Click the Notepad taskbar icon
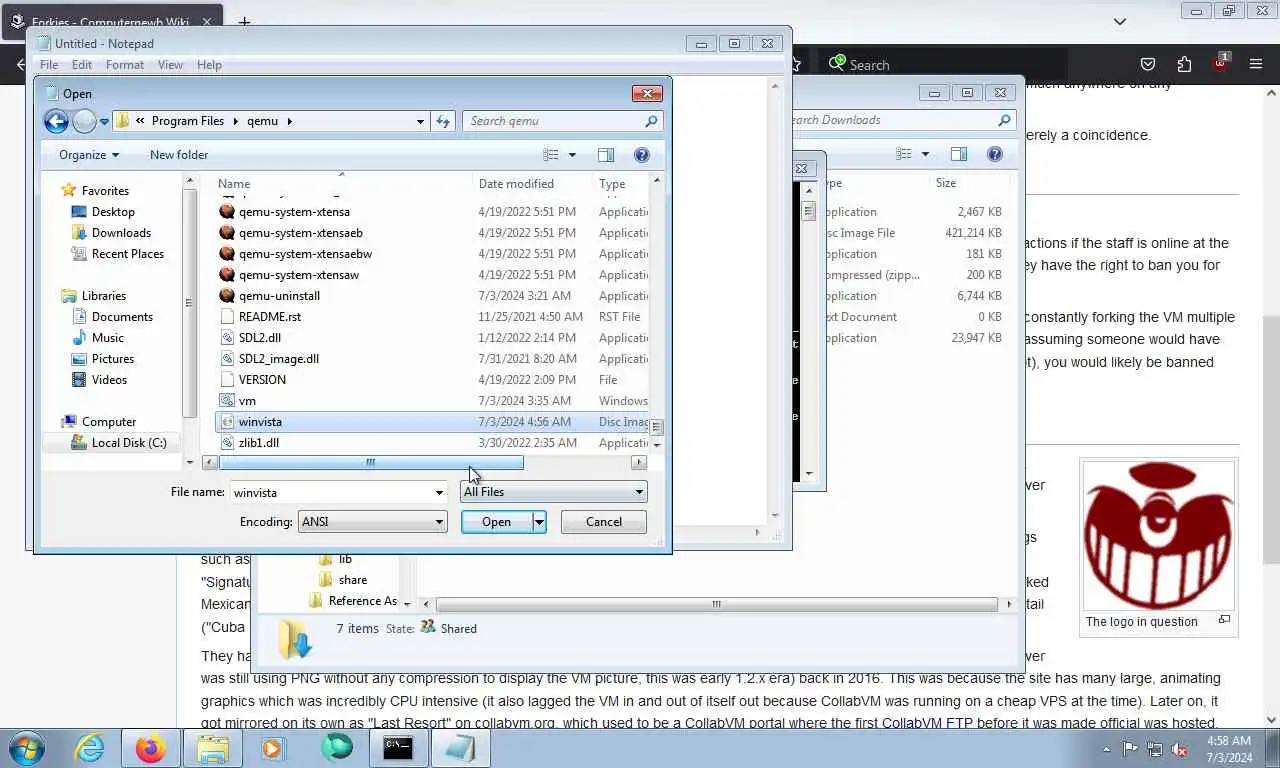This screenshot has width=1280, height=768. pyautogui.click(x=460, y=748)
